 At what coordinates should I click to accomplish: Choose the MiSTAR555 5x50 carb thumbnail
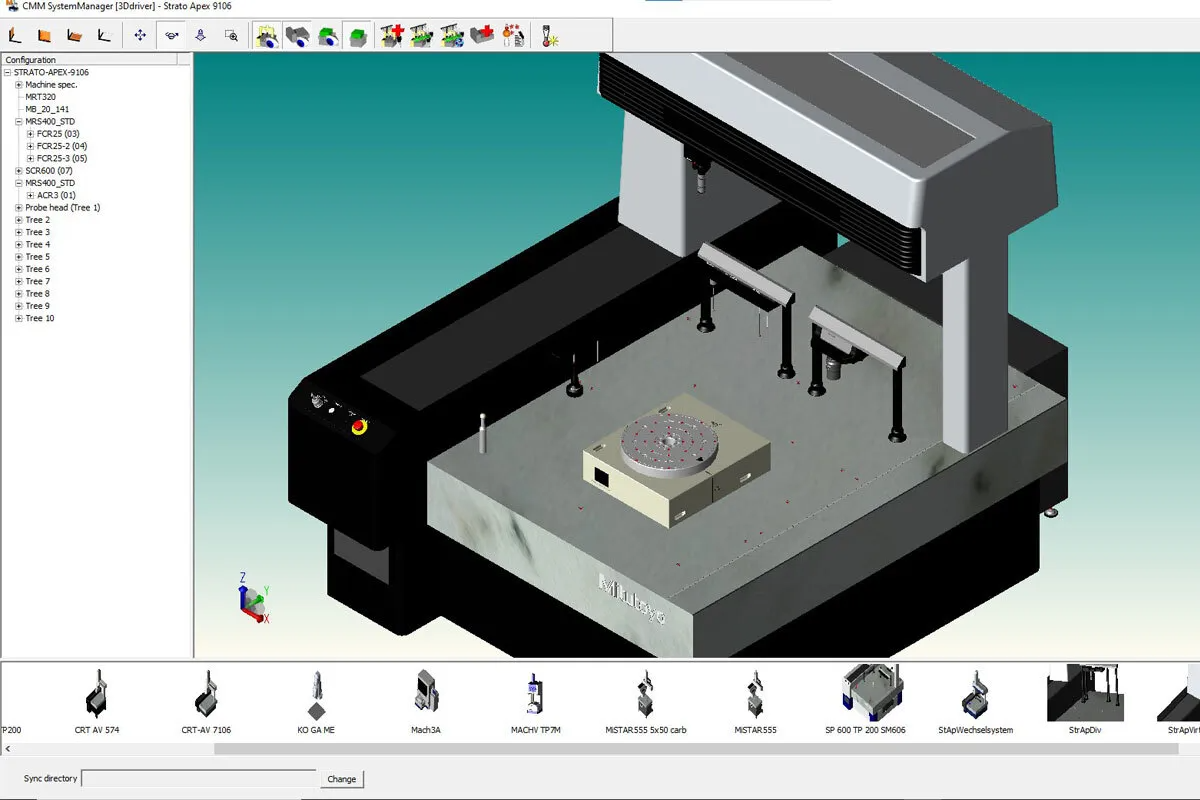coord(646,695)
